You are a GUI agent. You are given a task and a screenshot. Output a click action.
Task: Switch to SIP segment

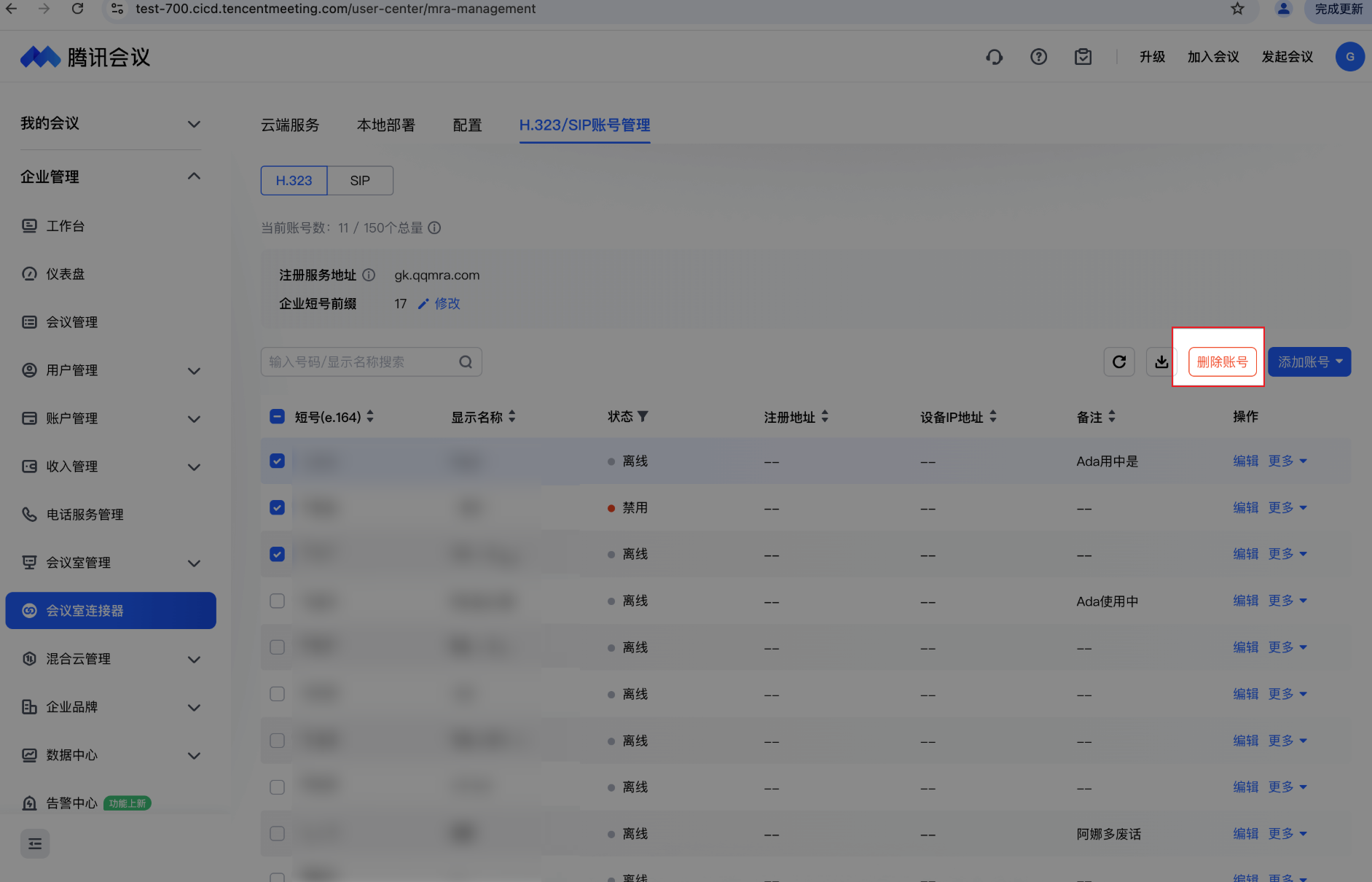[360, 180]
